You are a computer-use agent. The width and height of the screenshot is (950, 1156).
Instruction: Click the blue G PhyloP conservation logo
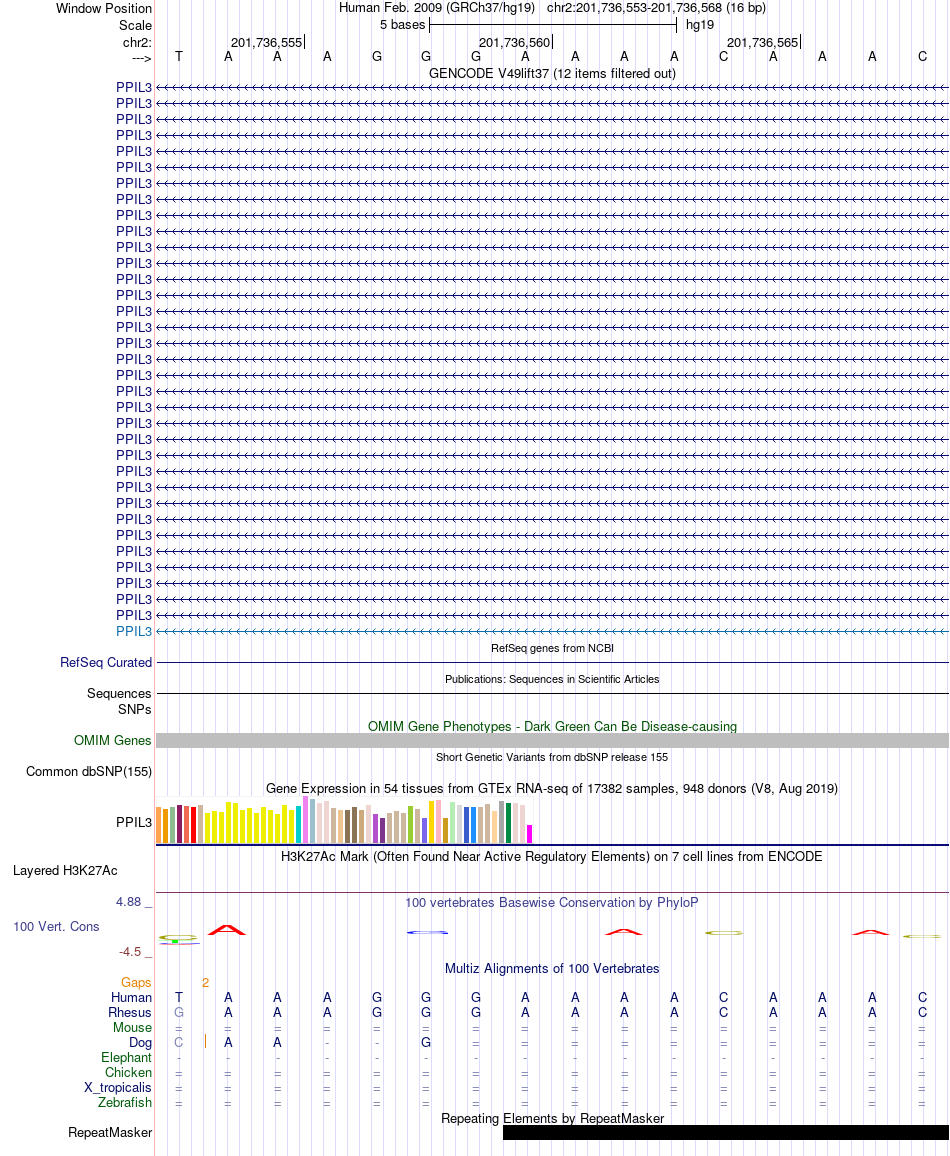click(427, 933)
